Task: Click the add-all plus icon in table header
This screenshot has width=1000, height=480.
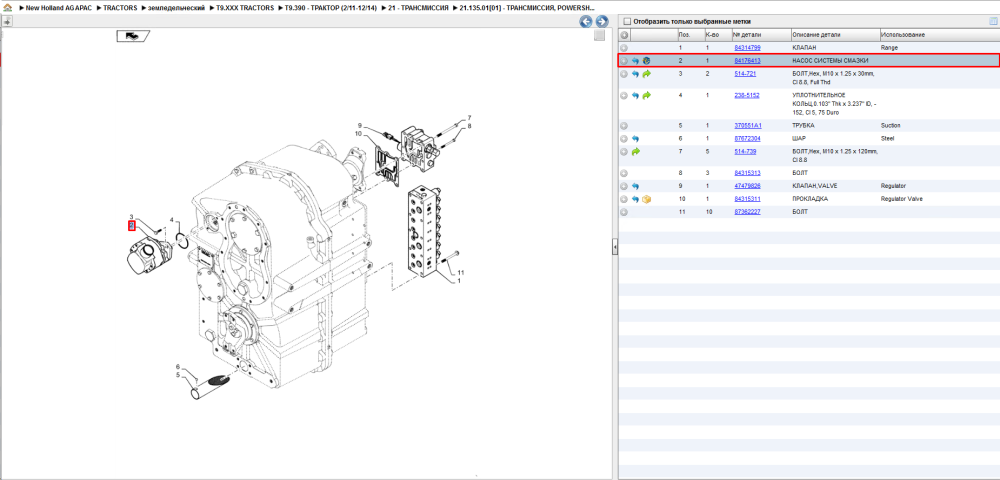Action: click(624, 35)
